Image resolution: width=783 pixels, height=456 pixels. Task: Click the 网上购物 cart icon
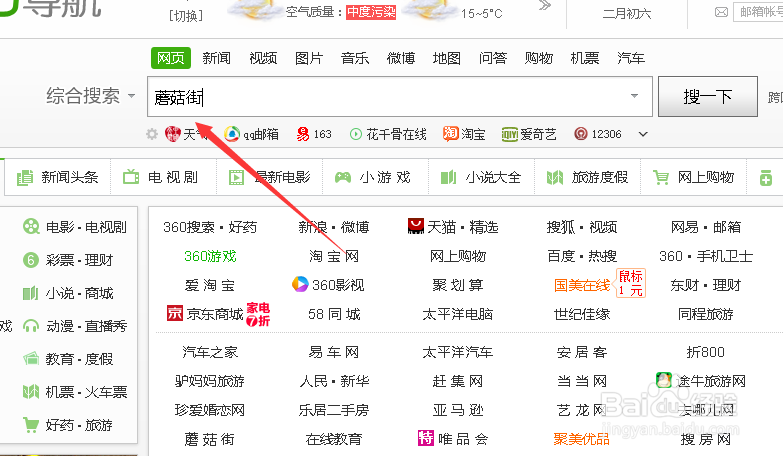click(x=661, y=177)
